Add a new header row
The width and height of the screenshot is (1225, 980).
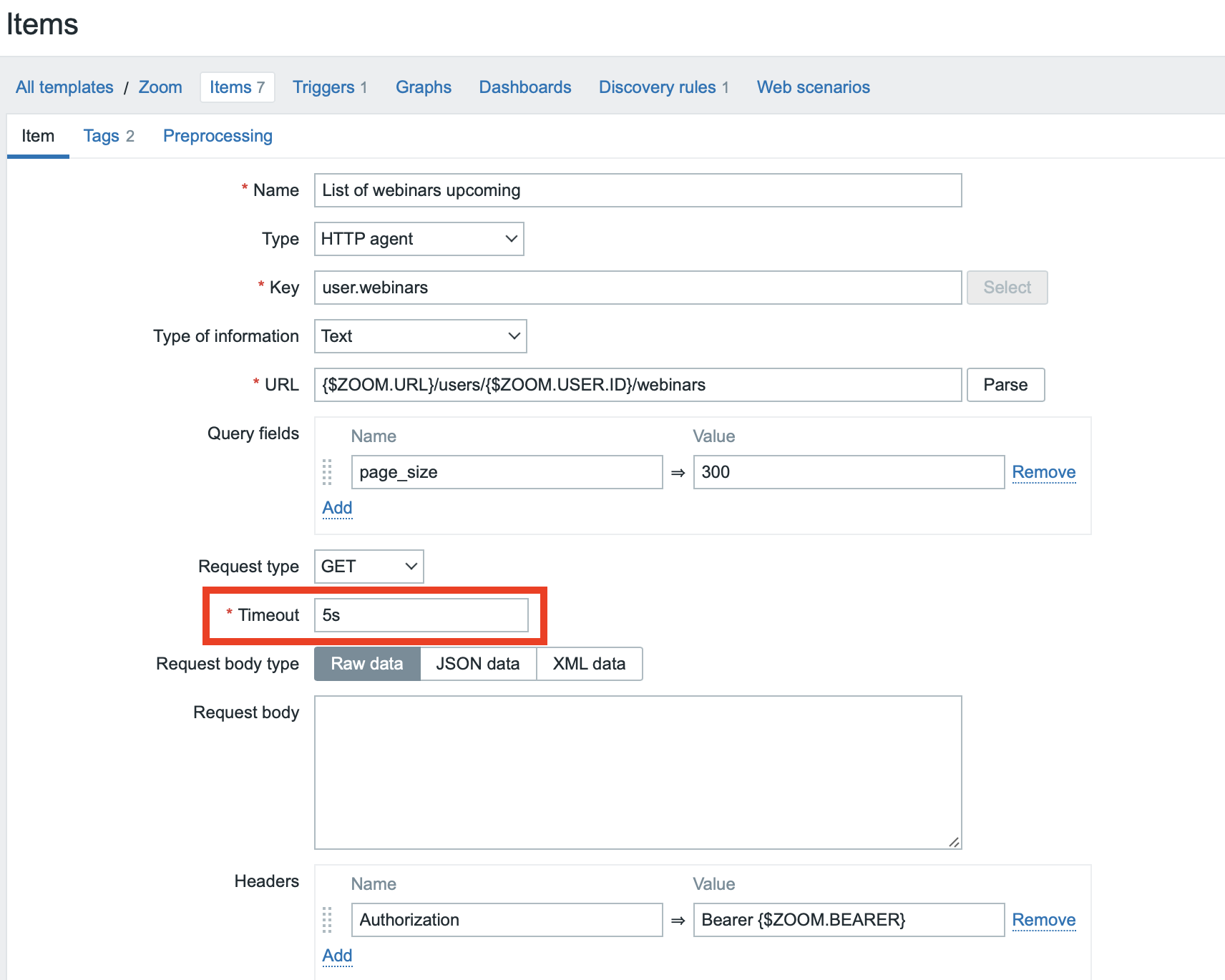(337, 956)
